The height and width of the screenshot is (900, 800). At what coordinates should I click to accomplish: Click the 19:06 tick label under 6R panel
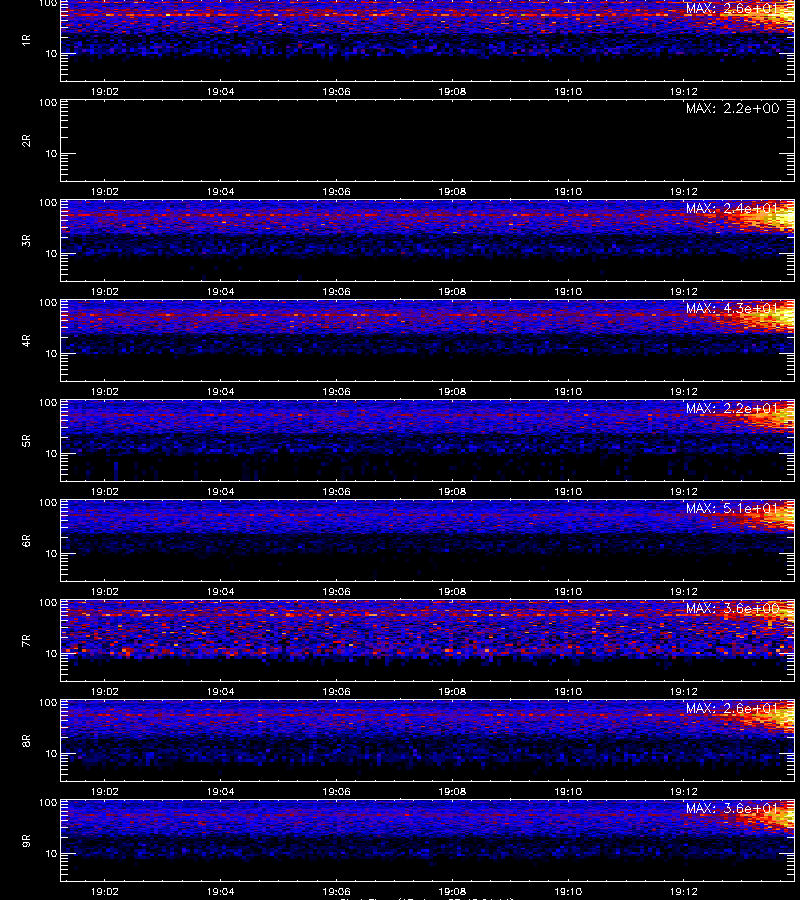(336, 592)
